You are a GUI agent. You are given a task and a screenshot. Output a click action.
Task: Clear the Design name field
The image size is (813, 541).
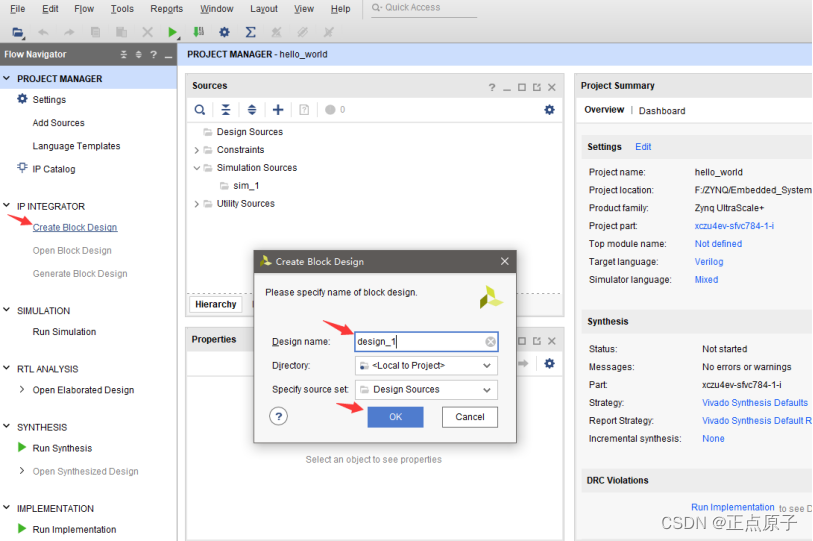coord(490,342)
